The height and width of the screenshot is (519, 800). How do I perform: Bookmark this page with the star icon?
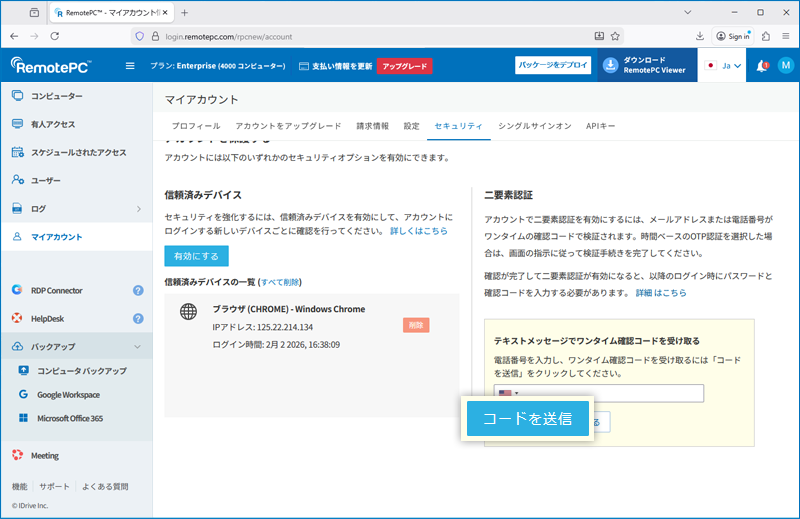[x=615, y=36]
